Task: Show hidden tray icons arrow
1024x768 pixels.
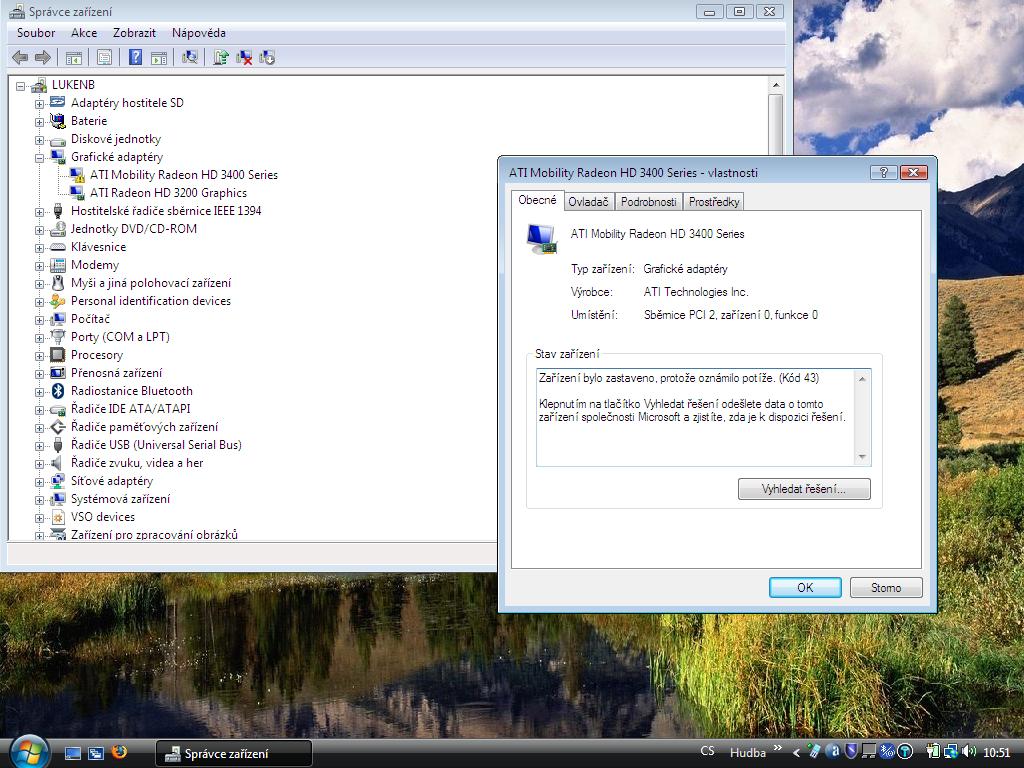Action: tap(796, 752)
